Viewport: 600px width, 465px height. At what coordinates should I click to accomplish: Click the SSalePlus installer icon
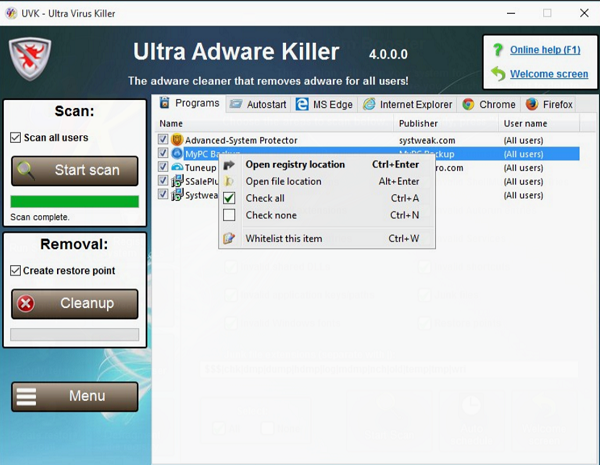pos(177,181)
